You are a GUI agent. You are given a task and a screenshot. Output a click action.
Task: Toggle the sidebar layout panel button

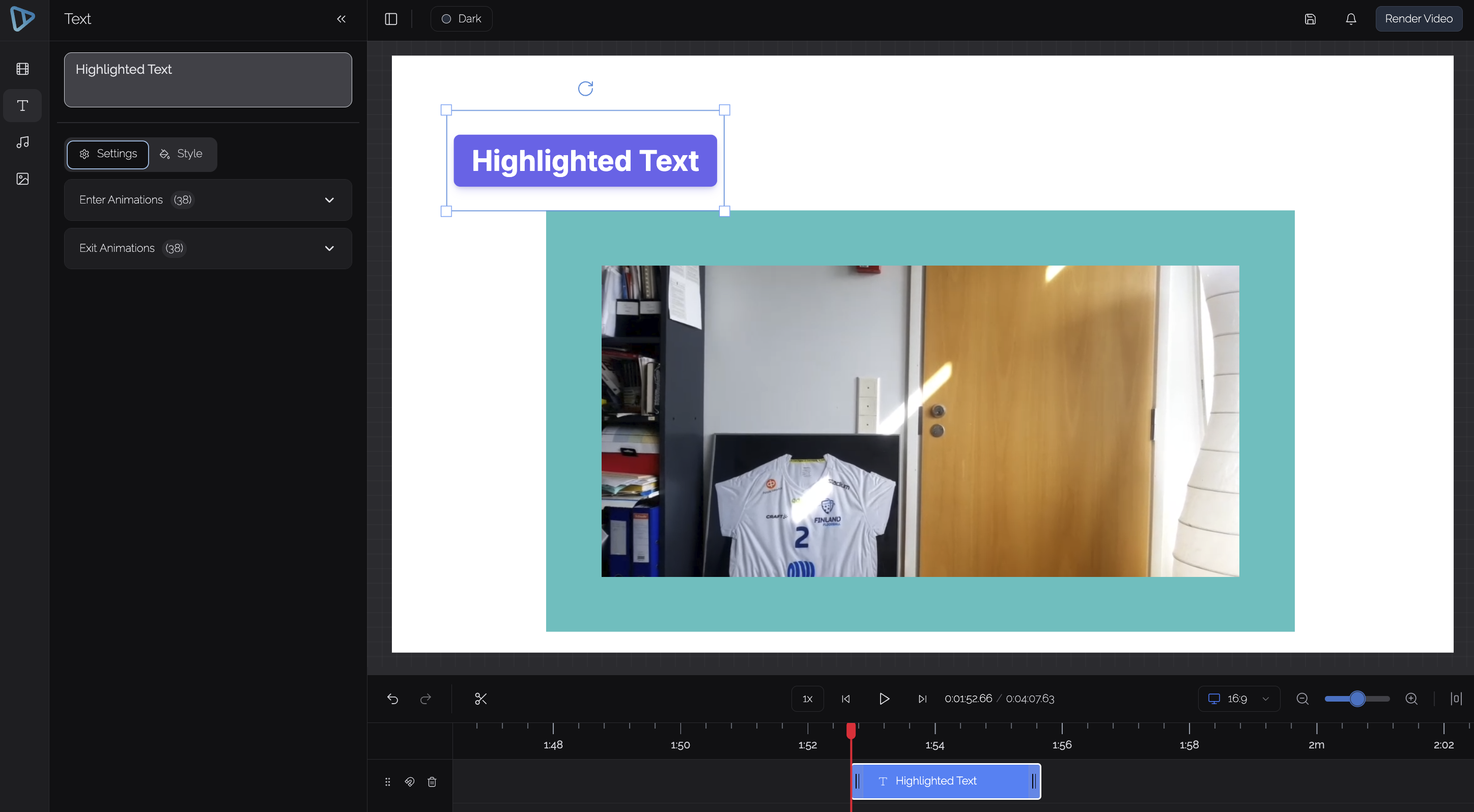pyautogui.click(x=391, y=19)
